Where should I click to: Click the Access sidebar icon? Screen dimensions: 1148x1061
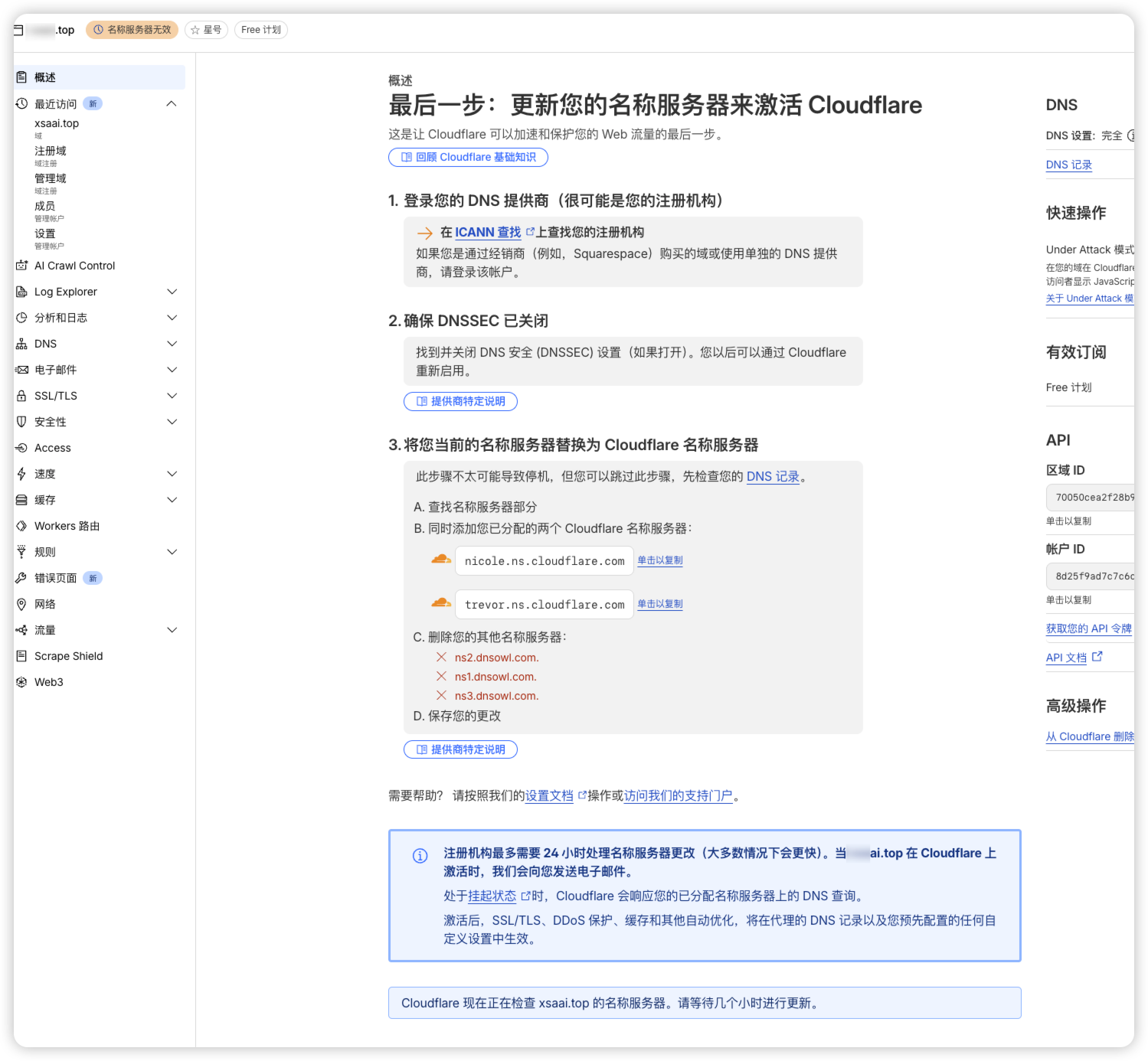[x=21, y=448]
